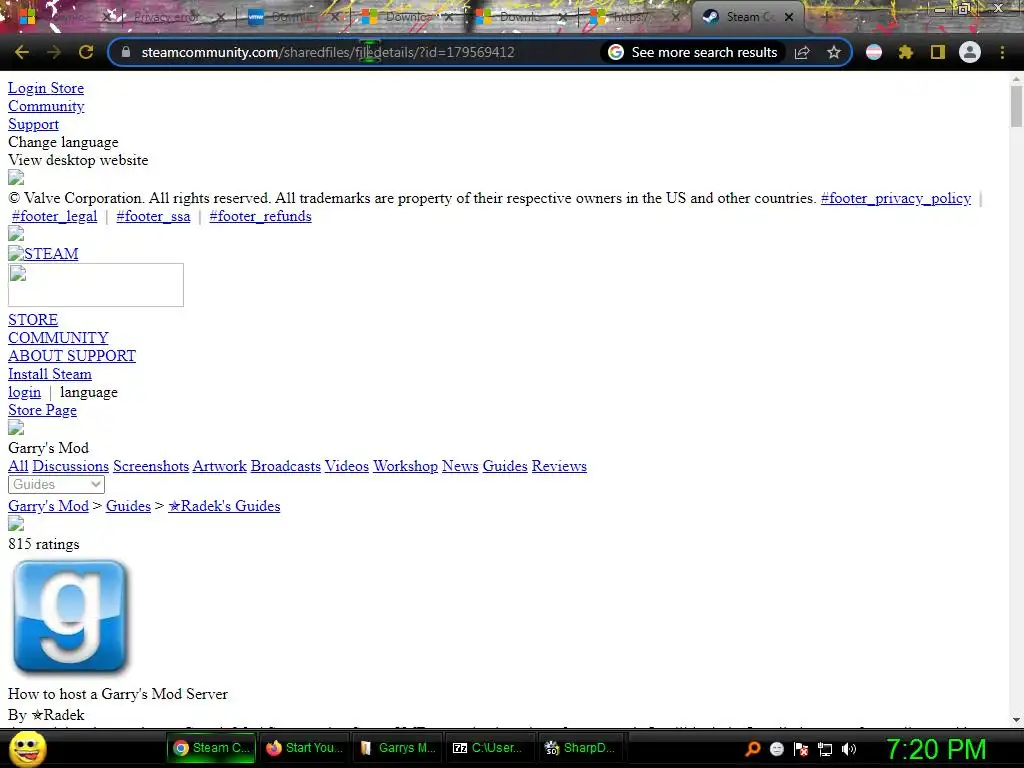Screen dimensions: 1024x768
Task: Open the #footer_refunds link
Action: 260,216
